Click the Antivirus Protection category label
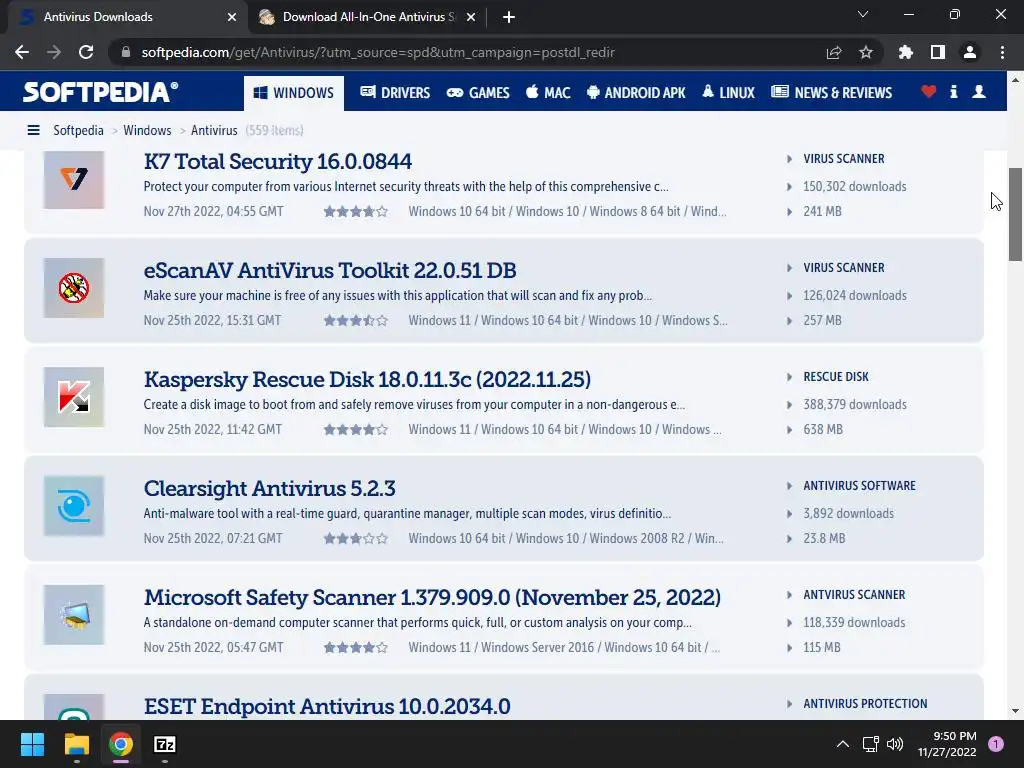 coord(865,704)
